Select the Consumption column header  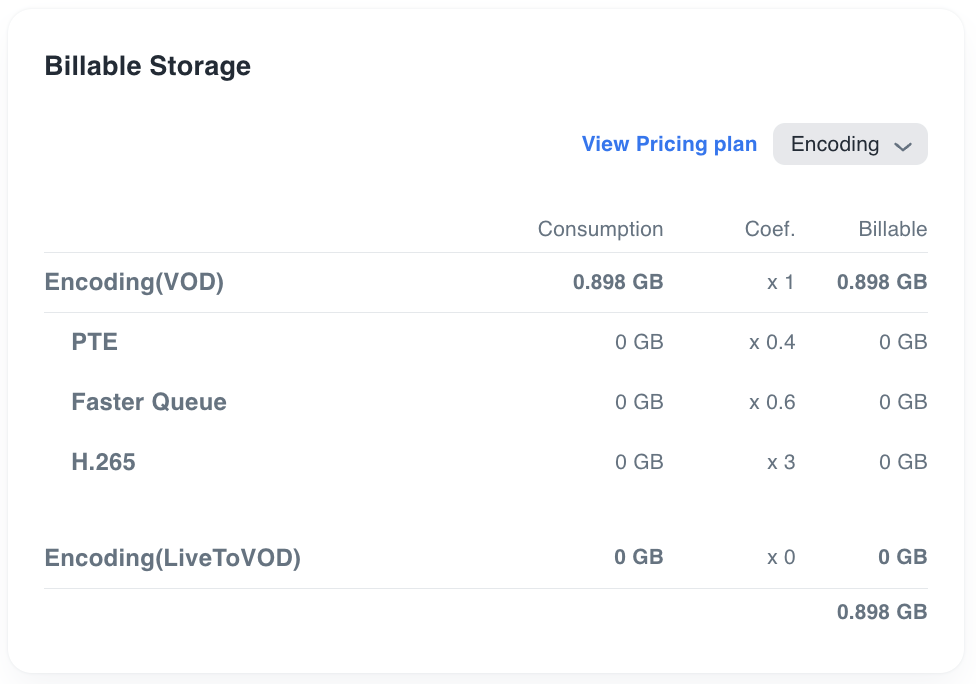tap(600, 229)
